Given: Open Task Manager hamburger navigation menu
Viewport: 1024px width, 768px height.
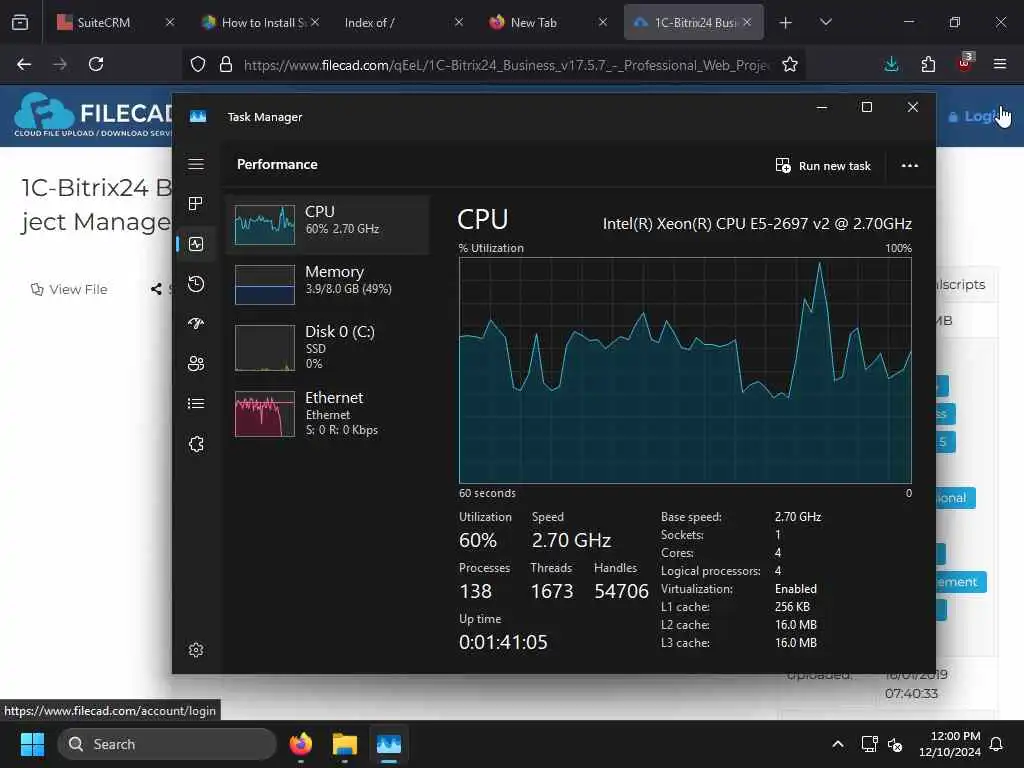Looking at the screenshot, I should tap(196, 164).
